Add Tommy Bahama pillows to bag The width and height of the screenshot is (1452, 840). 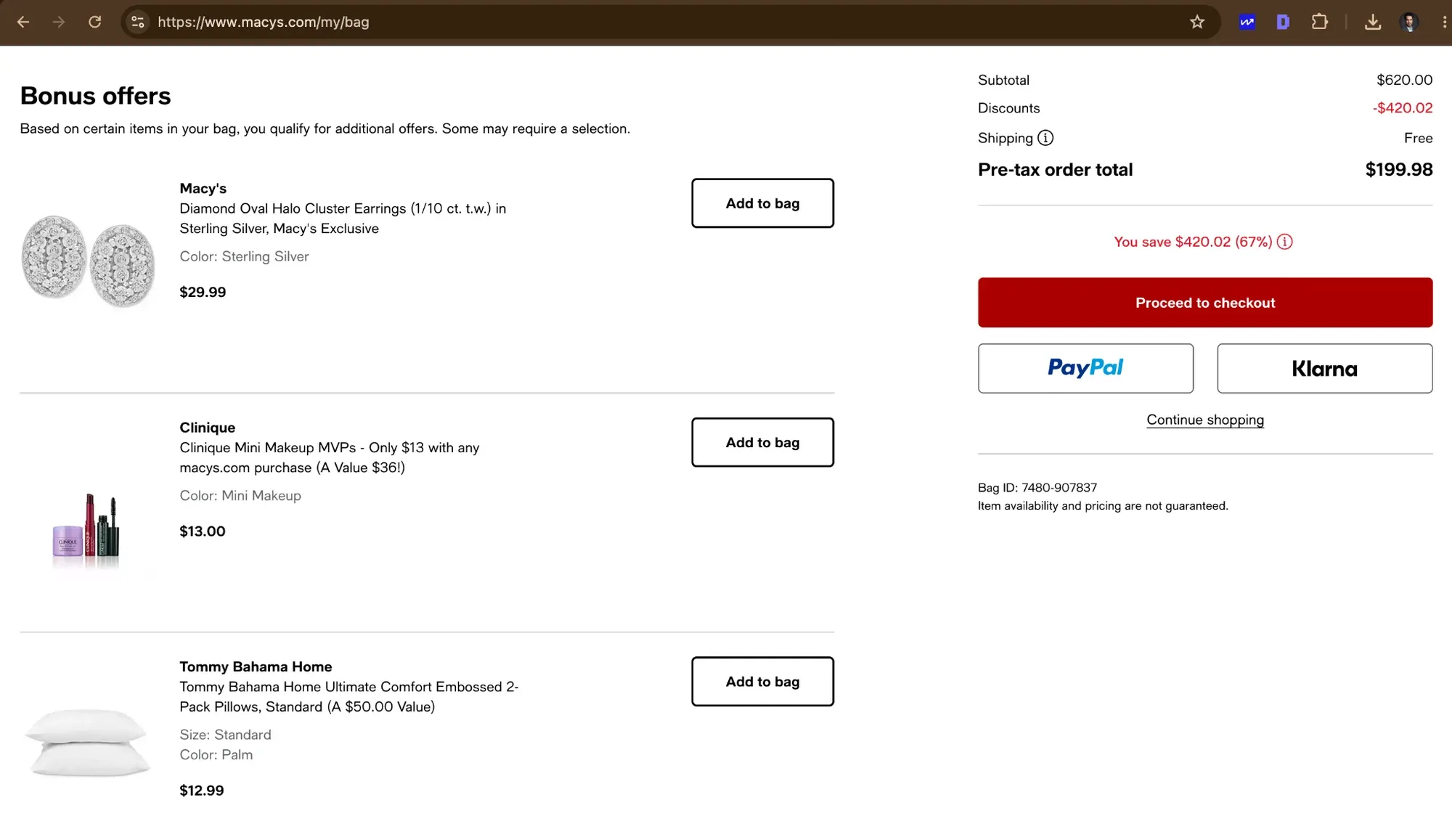coord(762,682)
